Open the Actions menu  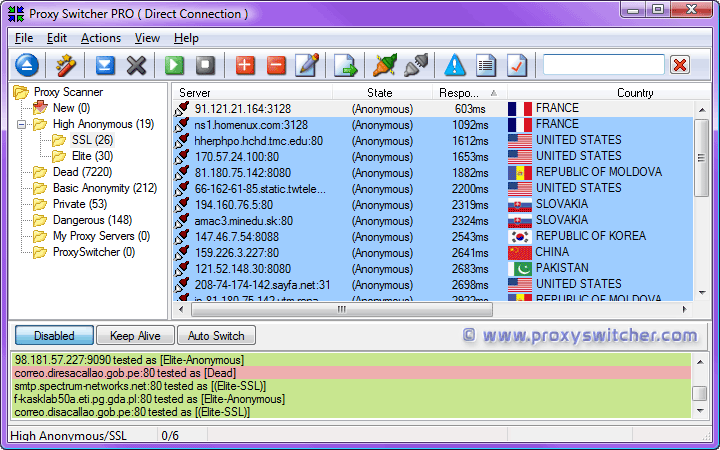(100, 38)
